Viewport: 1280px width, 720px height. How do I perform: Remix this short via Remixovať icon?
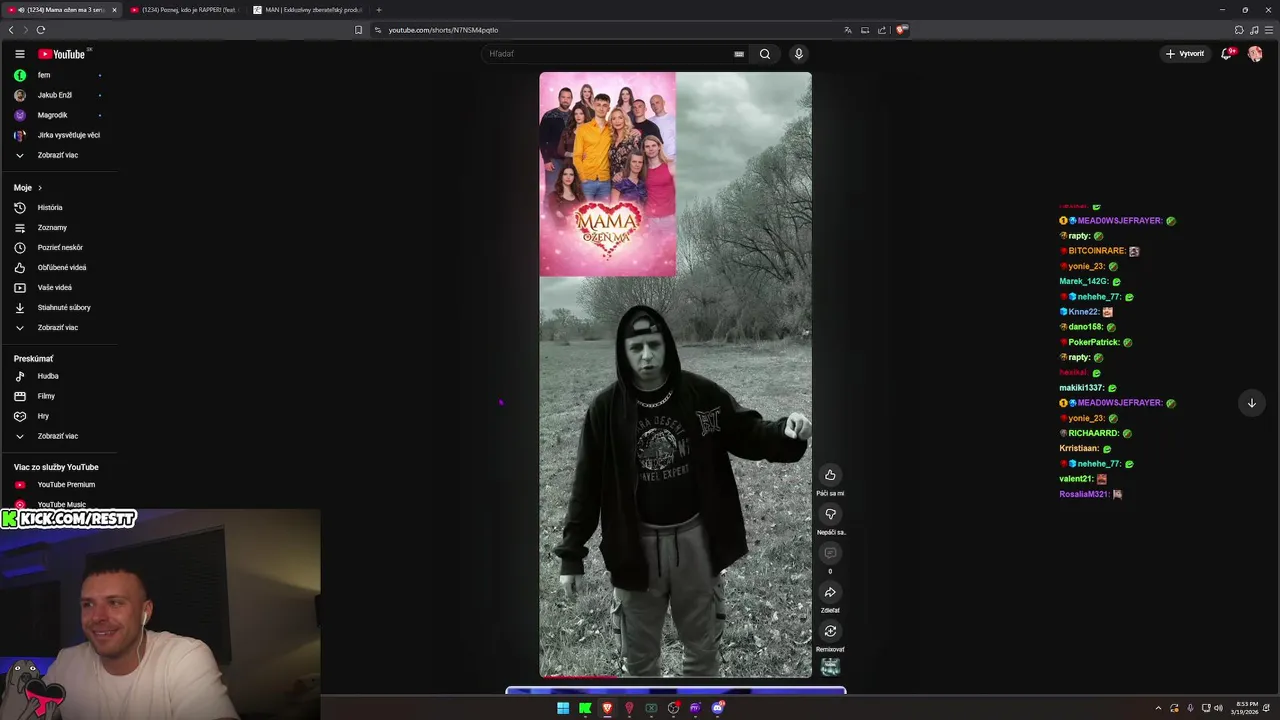tap(830, 631)
